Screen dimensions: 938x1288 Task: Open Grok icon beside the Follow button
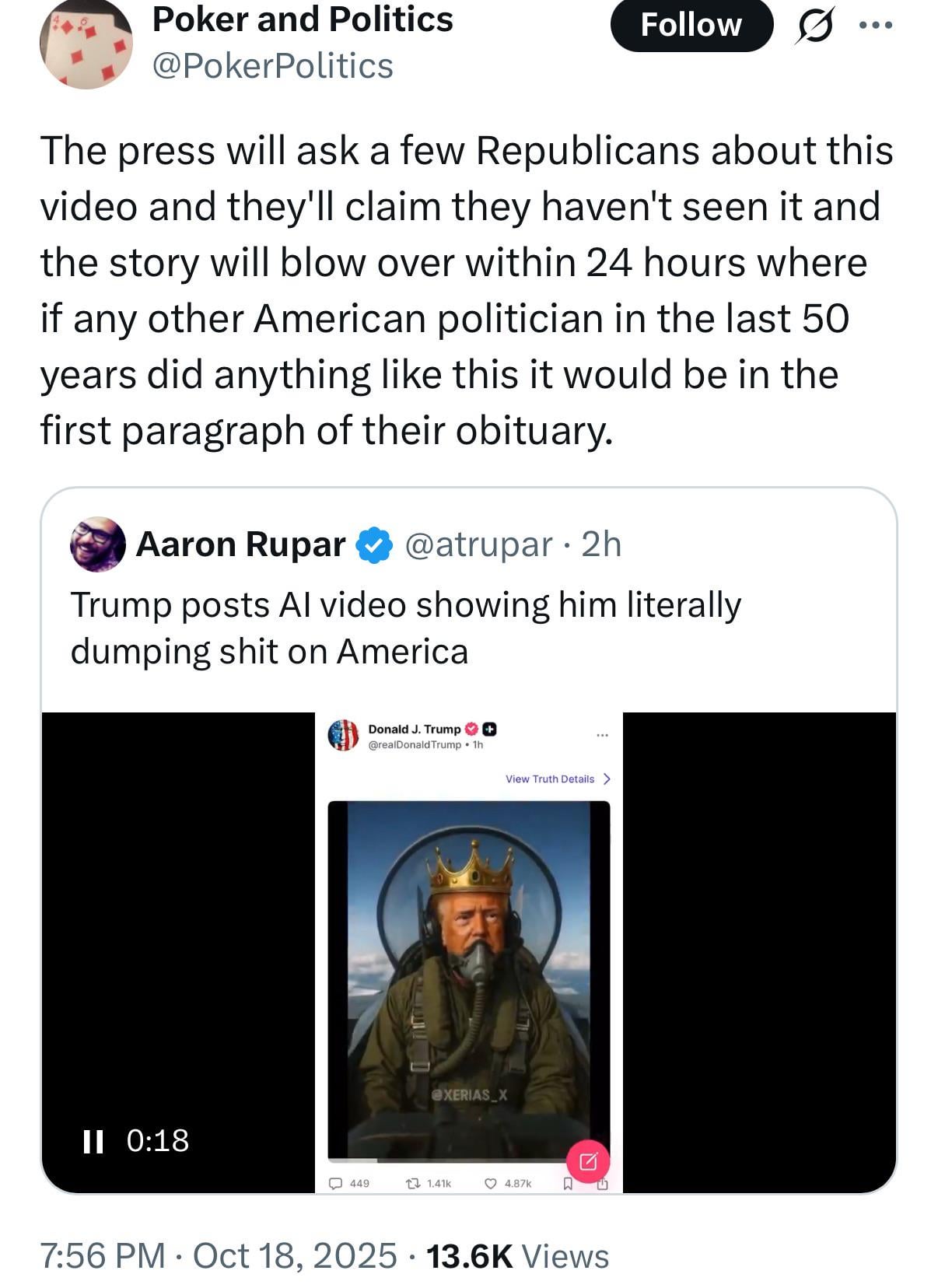(814, 26)
